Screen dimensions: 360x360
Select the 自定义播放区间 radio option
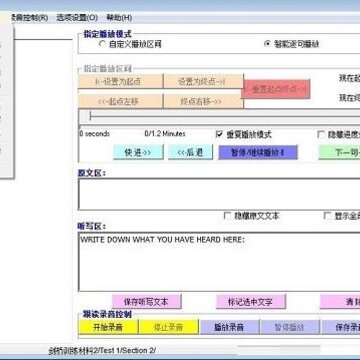[130, 44]
